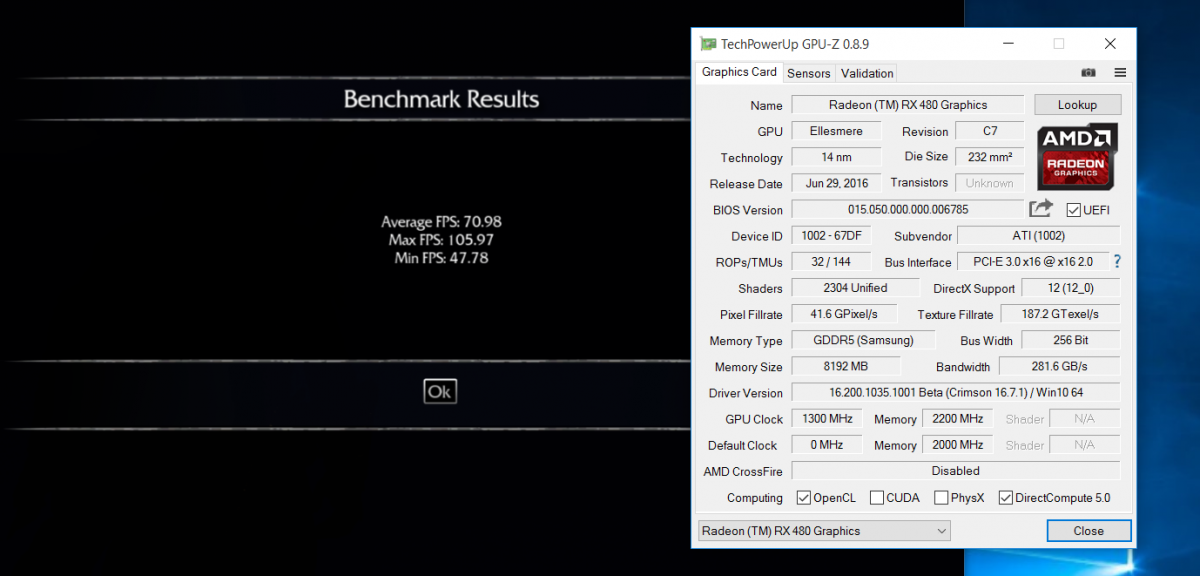This screenshot has height=576, width=1200.
Task: Click the BIOS export share icon
Action: tap(1041, 208)
